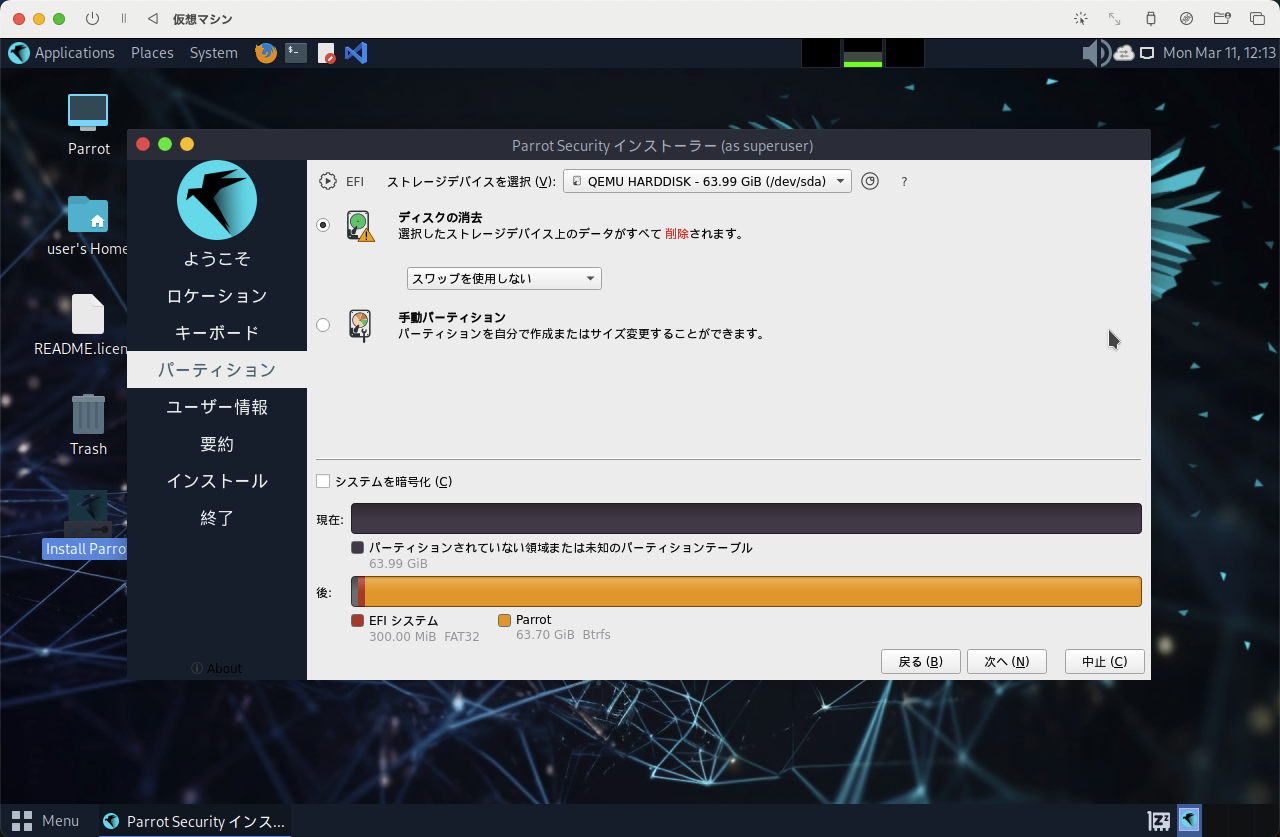Go to キーボード step in sidebar
Screen dimensions: 1280x837
217,332
